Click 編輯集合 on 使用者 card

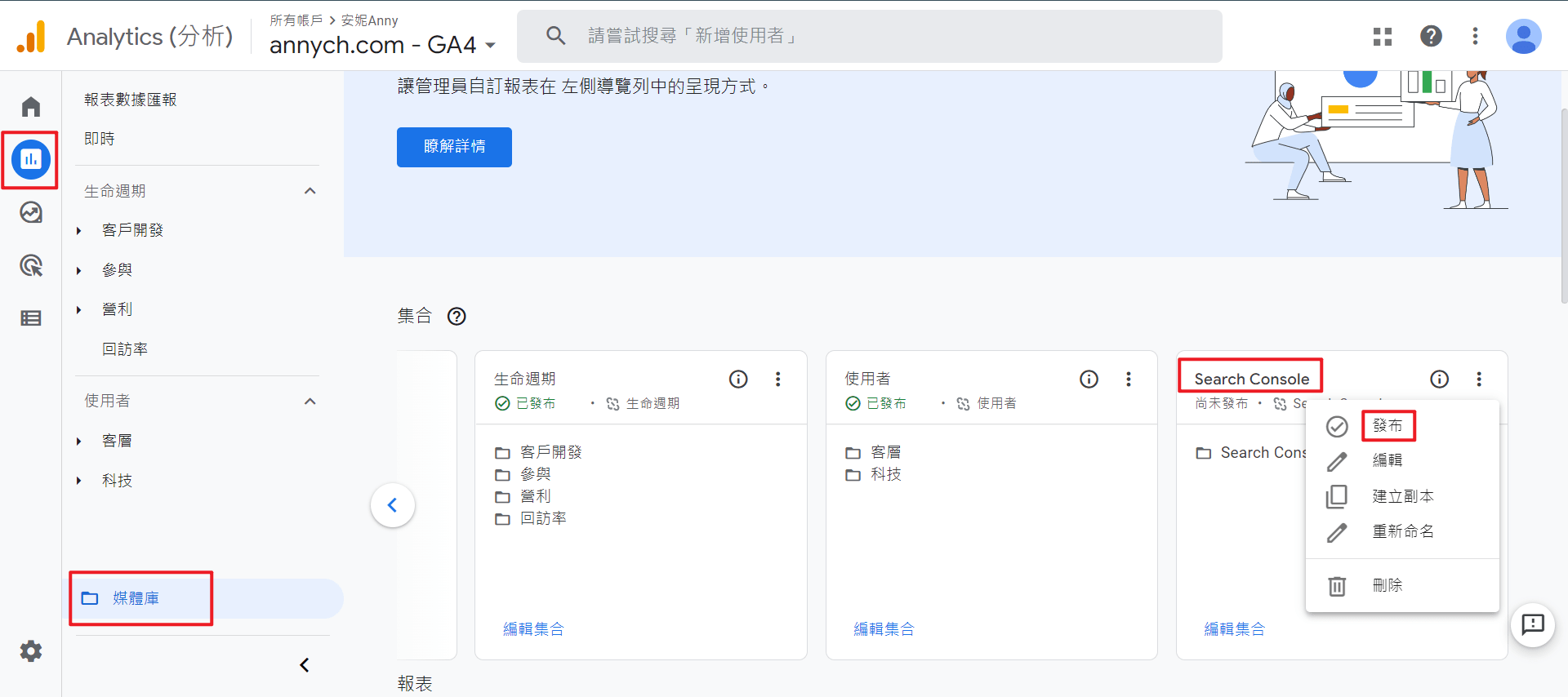point(884,629)
